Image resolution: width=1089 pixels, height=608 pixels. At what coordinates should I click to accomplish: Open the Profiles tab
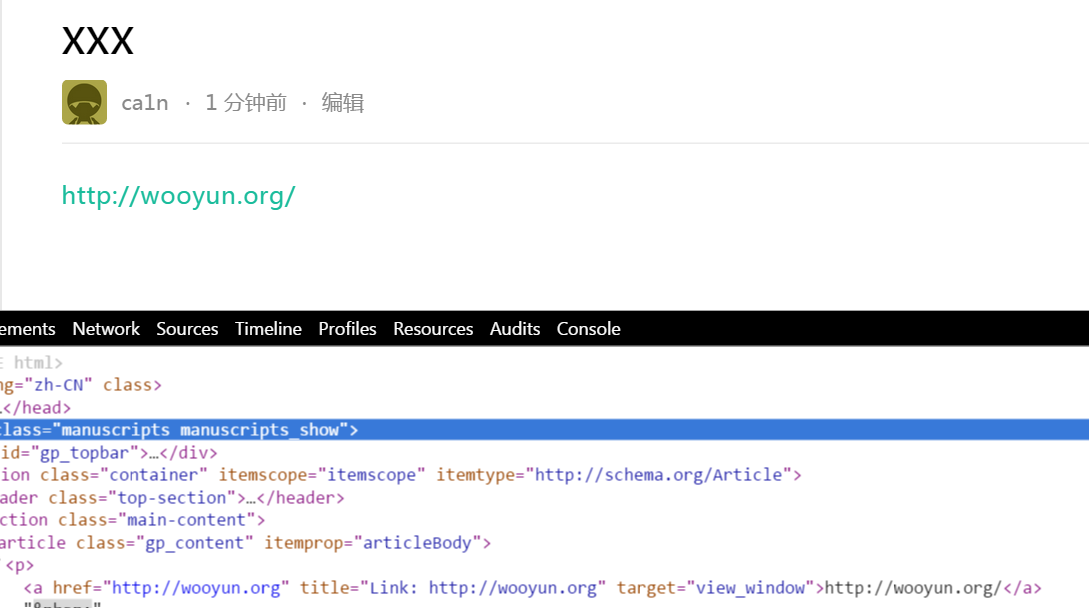click(x=347, y=329)
